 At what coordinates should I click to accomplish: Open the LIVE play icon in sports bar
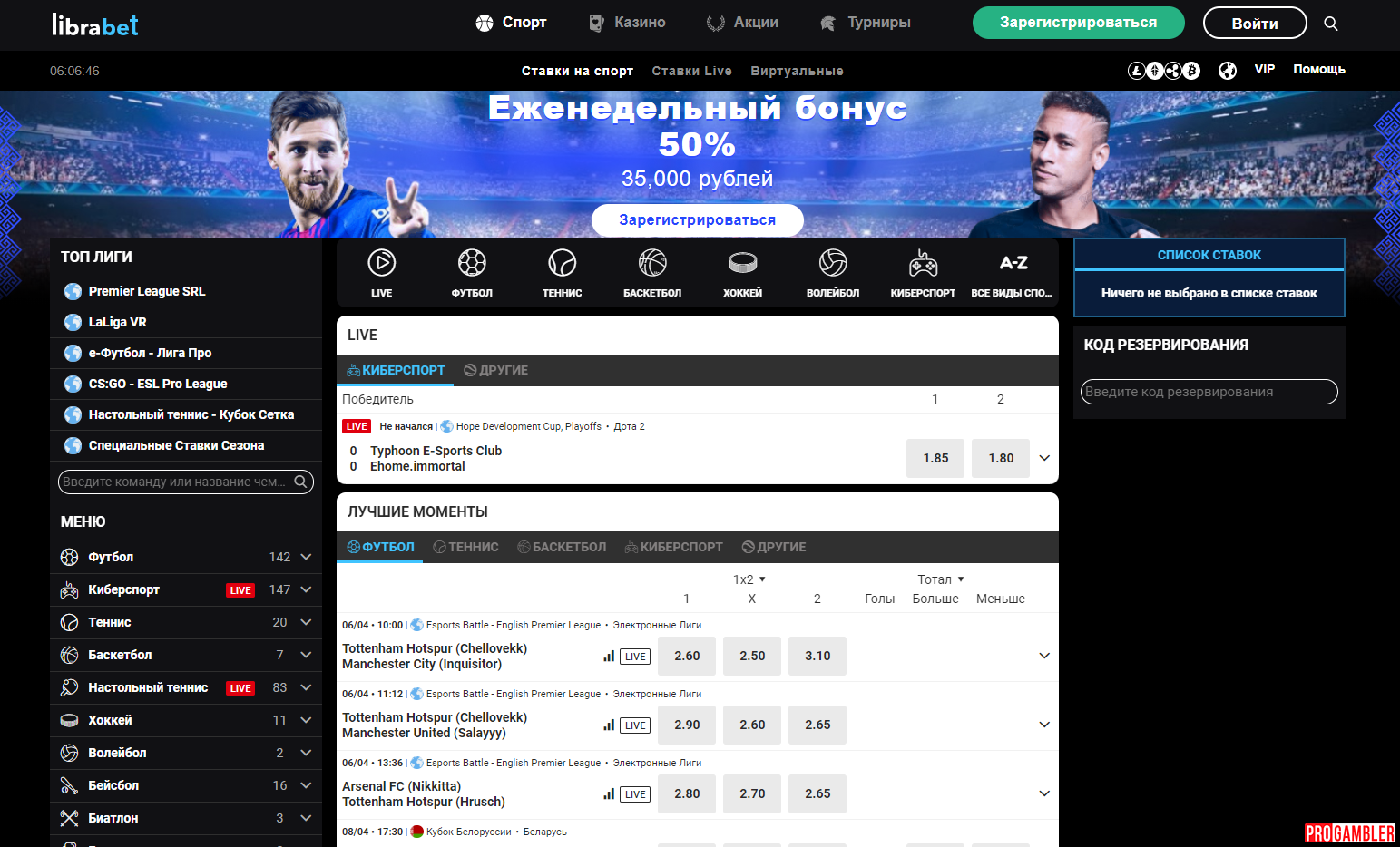point(381,263)
